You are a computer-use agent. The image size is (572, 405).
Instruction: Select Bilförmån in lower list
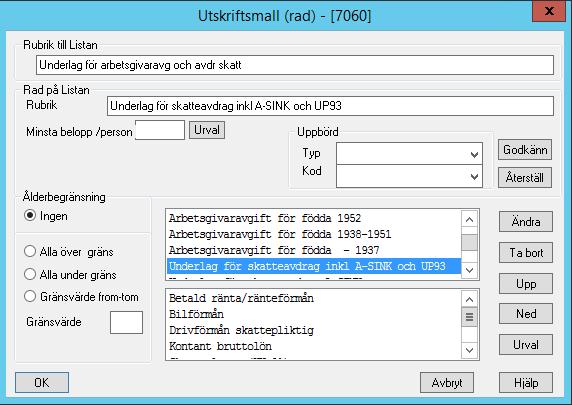pos(314,314)
